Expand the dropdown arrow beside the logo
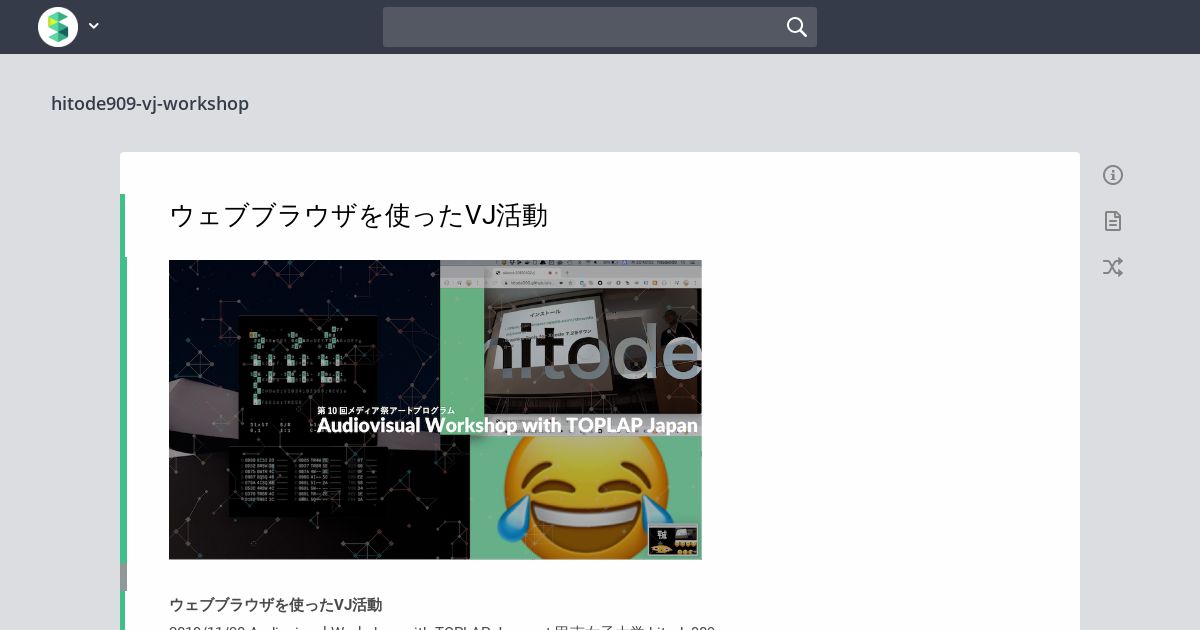 [x=94, y=27]
